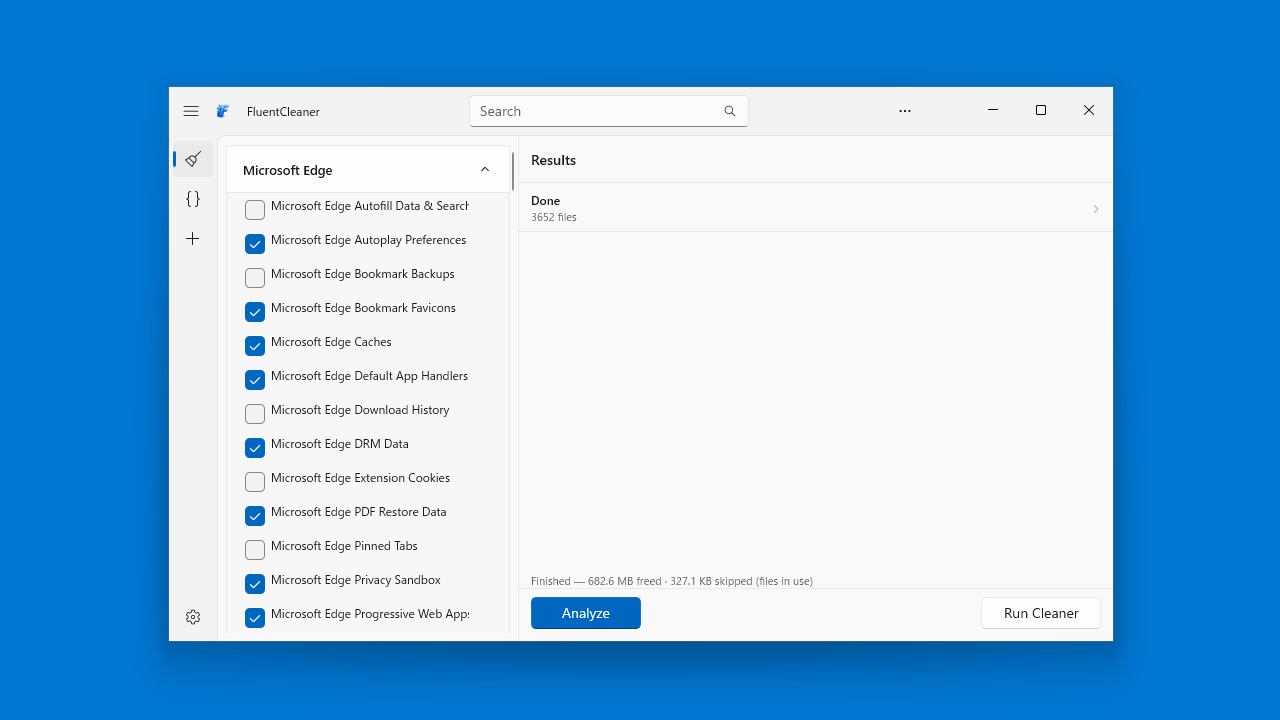The height and width of the screenshot is (720, 1280).
Task: Uncheck Microsoft Edge PDF Restore Data
Action: coord(255,515)
